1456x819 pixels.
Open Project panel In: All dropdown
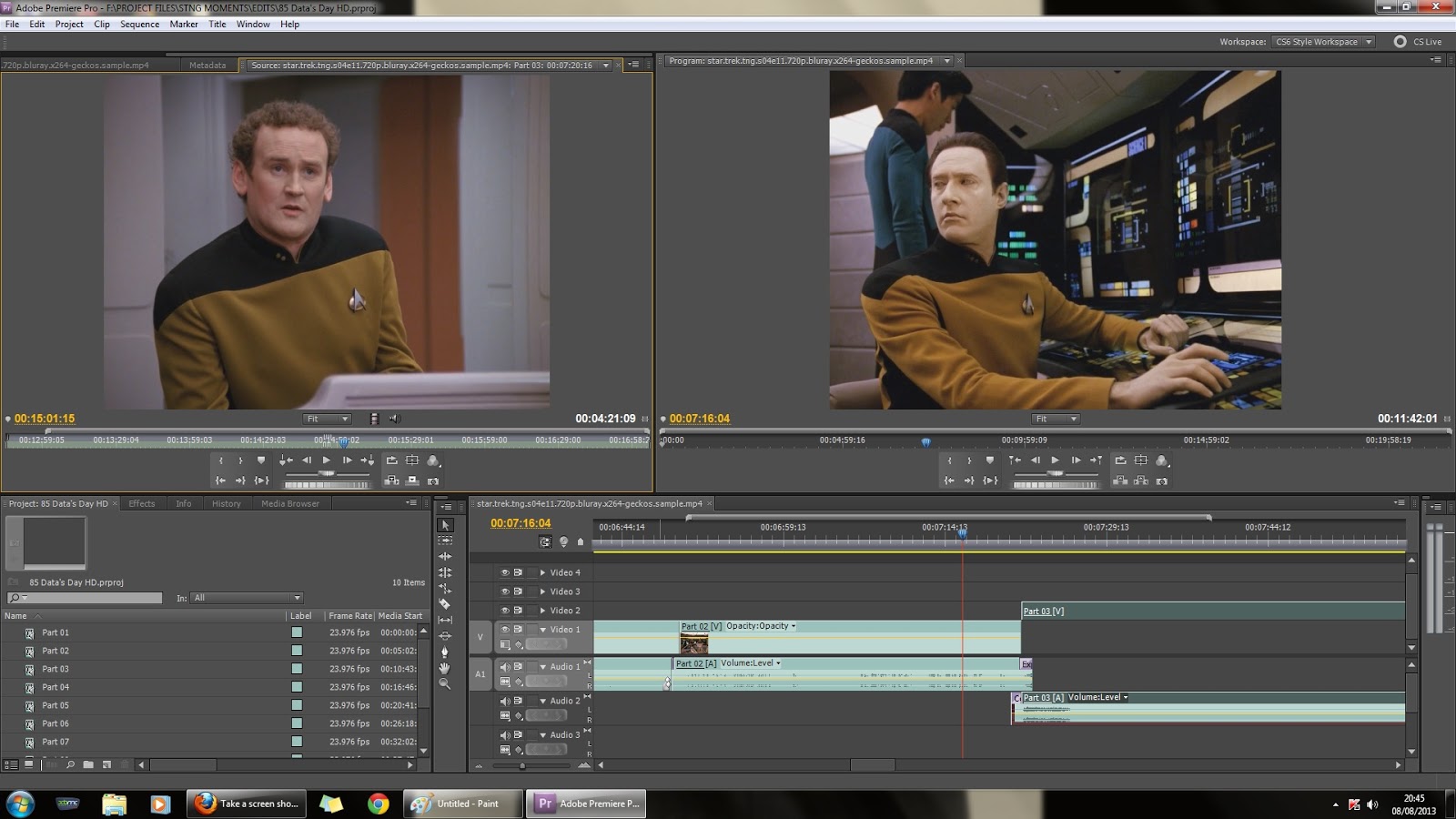tap(247, 598)
